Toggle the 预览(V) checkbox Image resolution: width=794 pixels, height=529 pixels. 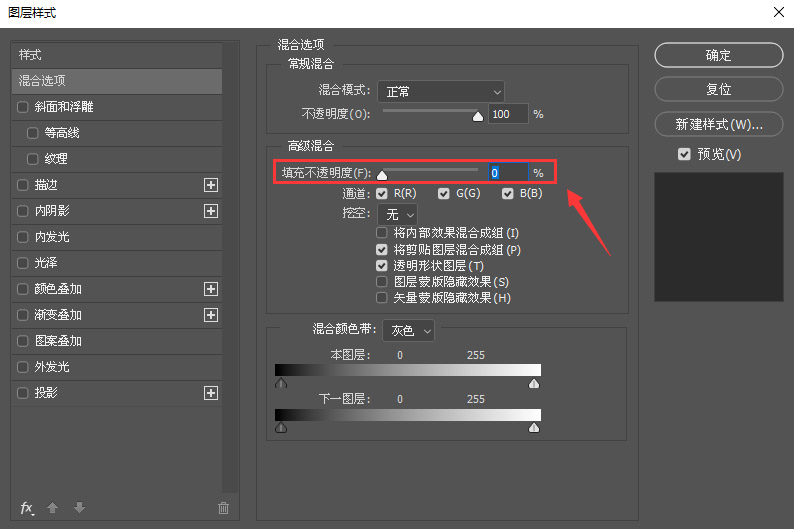684,154
